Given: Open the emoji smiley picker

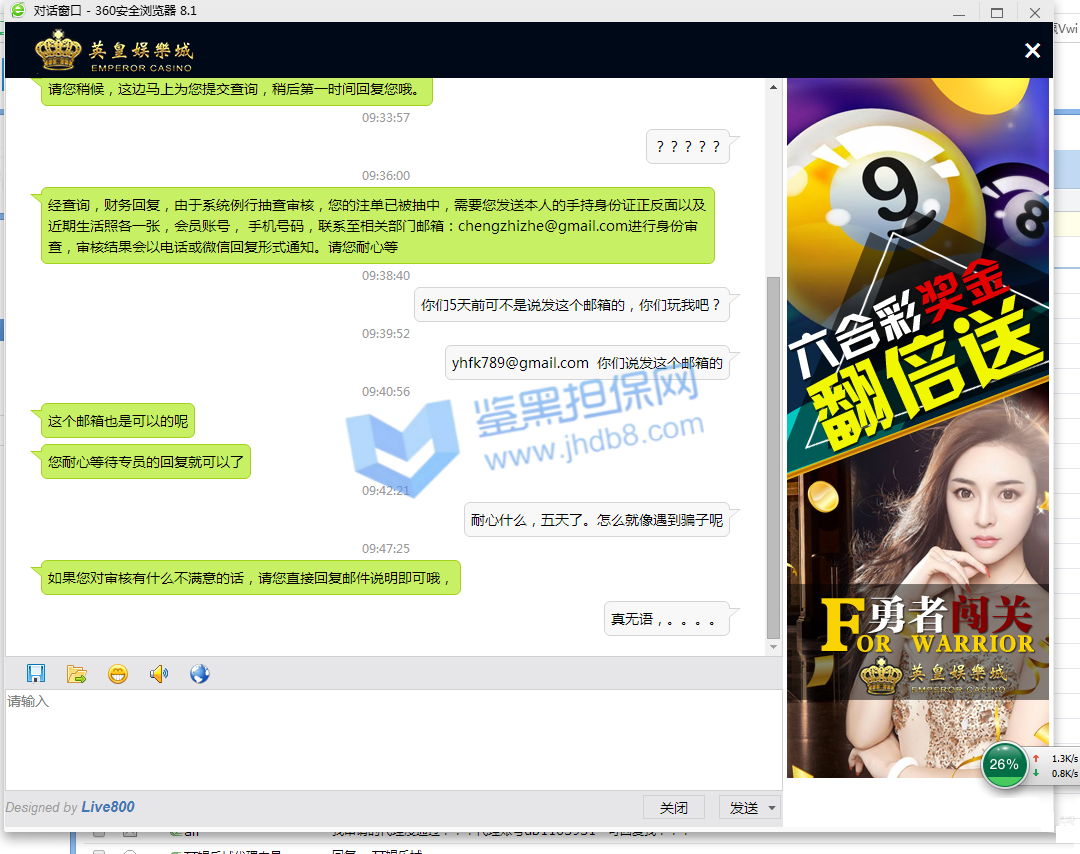Looking at the screenshot, I should [x=118, y=674].
